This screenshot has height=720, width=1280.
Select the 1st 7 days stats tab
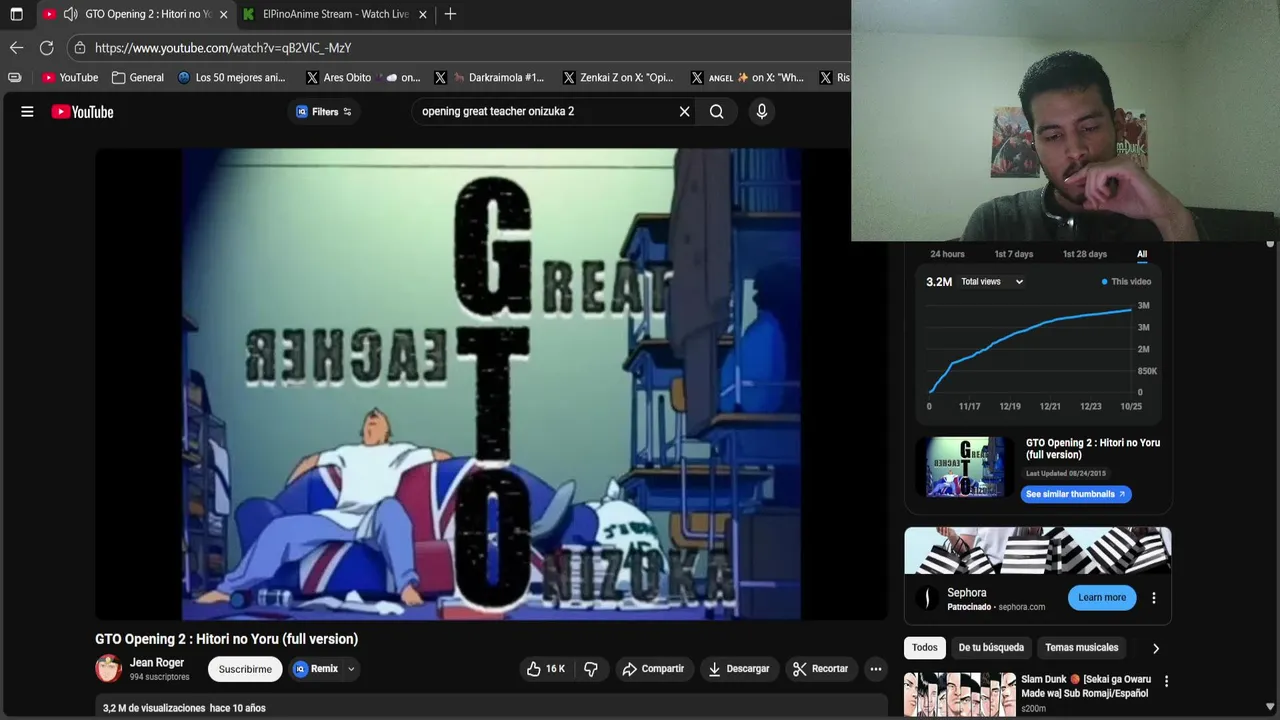[x=1013, y=254]
